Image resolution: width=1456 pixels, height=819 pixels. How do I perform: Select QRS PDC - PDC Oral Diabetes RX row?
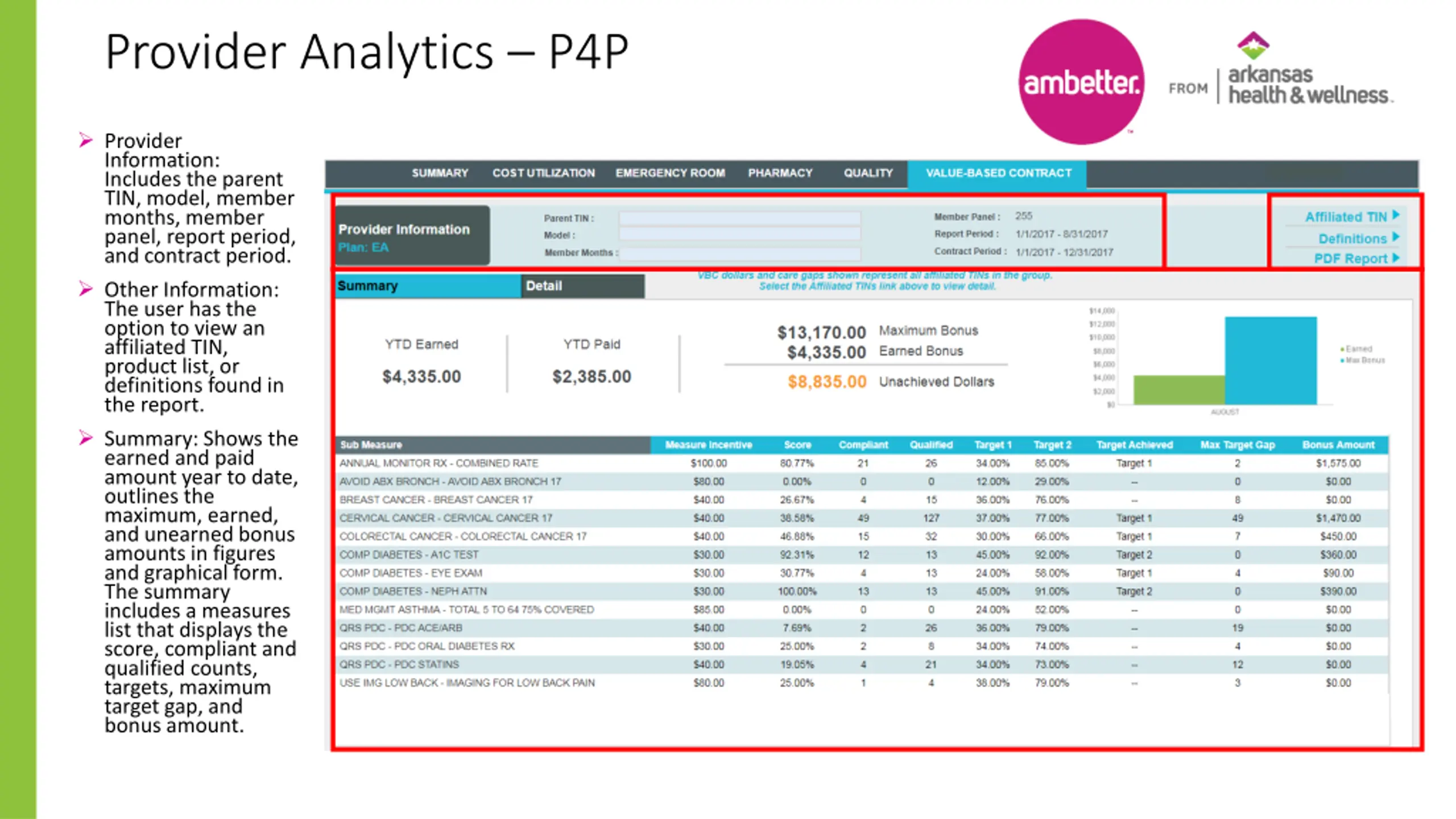point(862,646)
